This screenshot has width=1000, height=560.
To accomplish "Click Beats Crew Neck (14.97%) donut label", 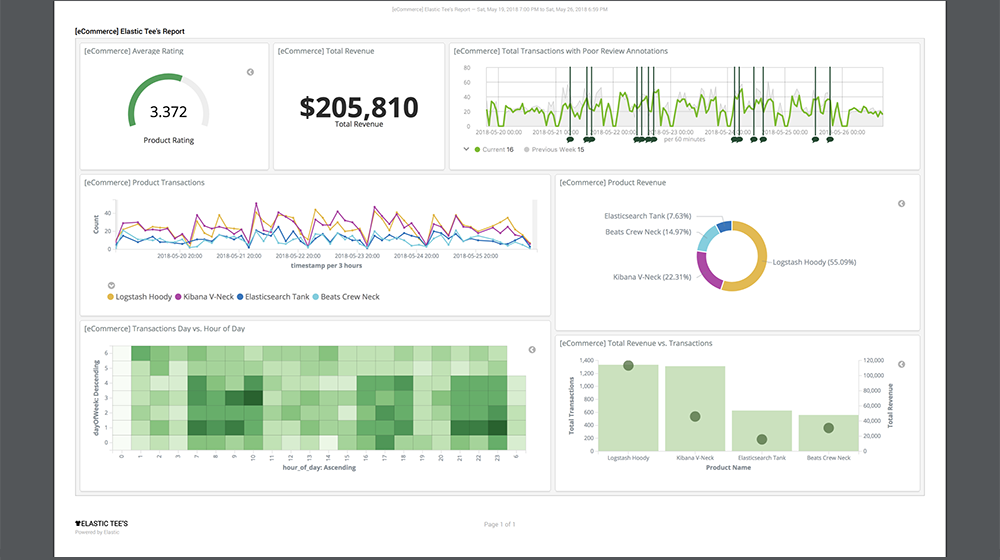I will coord(648,232).
